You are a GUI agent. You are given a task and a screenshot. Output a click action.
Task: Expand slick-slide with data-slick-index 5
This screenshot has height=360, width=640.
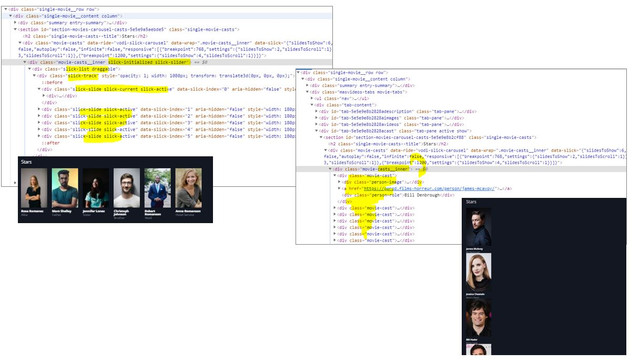point(39,136)
